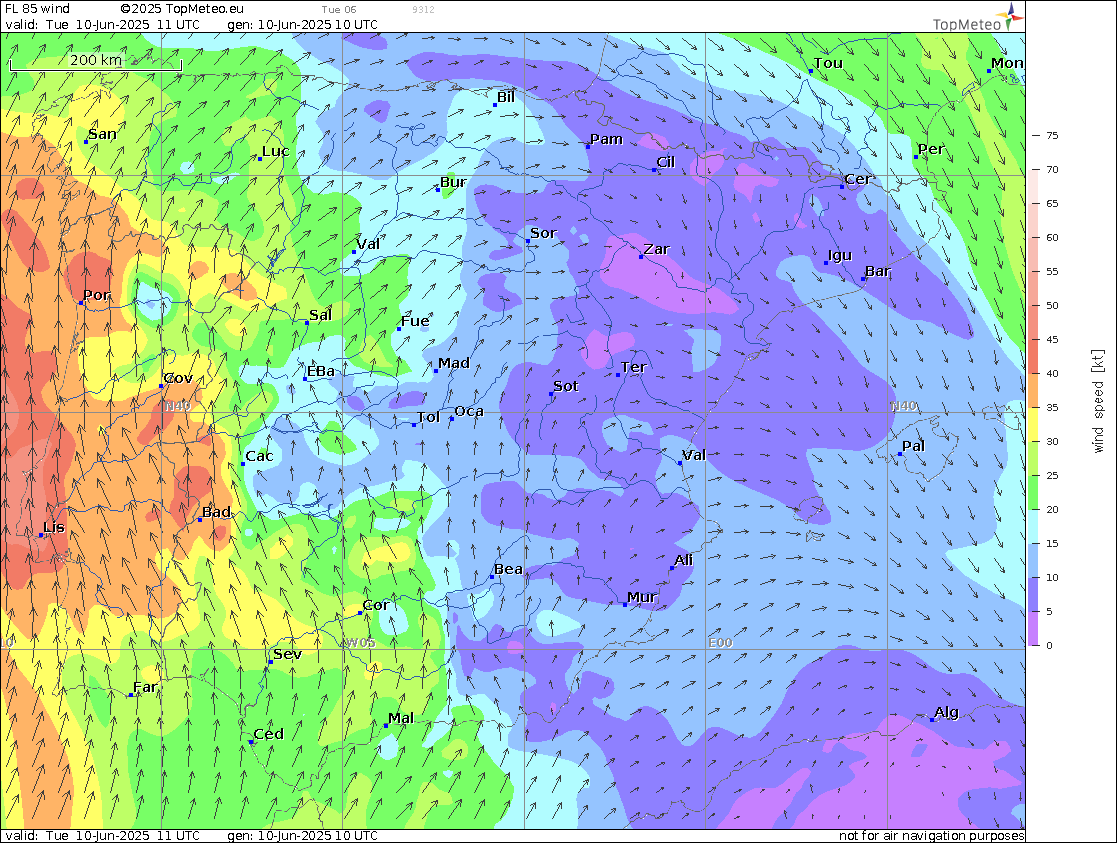Click the 200 km scale bar label
This screenshot has width=1117, height=843.
[x=95, y=60]
